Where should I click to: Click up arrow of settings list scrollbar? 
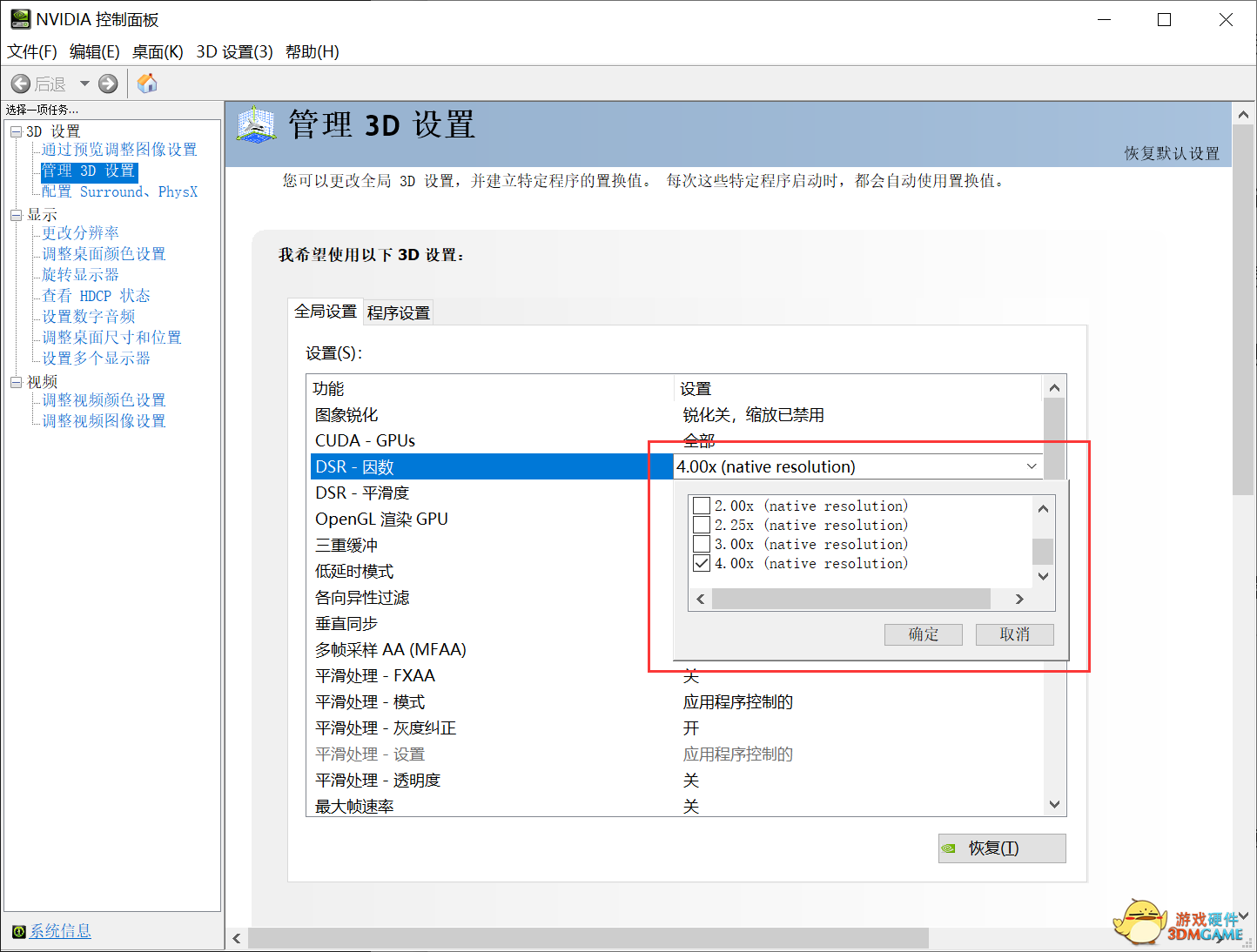click(1054, 387)
